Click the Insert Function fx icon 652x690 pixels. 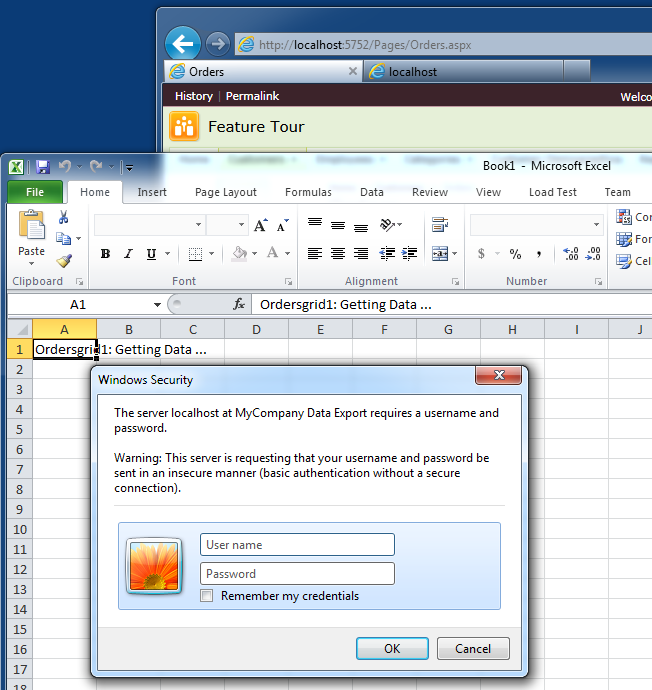[x=239, y=304]
